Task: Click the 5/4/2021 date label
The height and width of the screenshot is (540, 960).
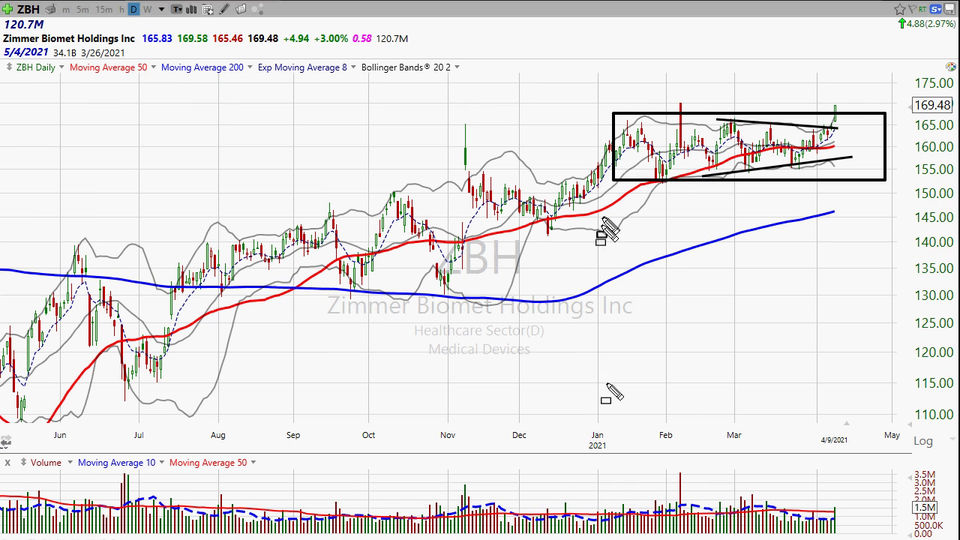Action: pos(26,53)
